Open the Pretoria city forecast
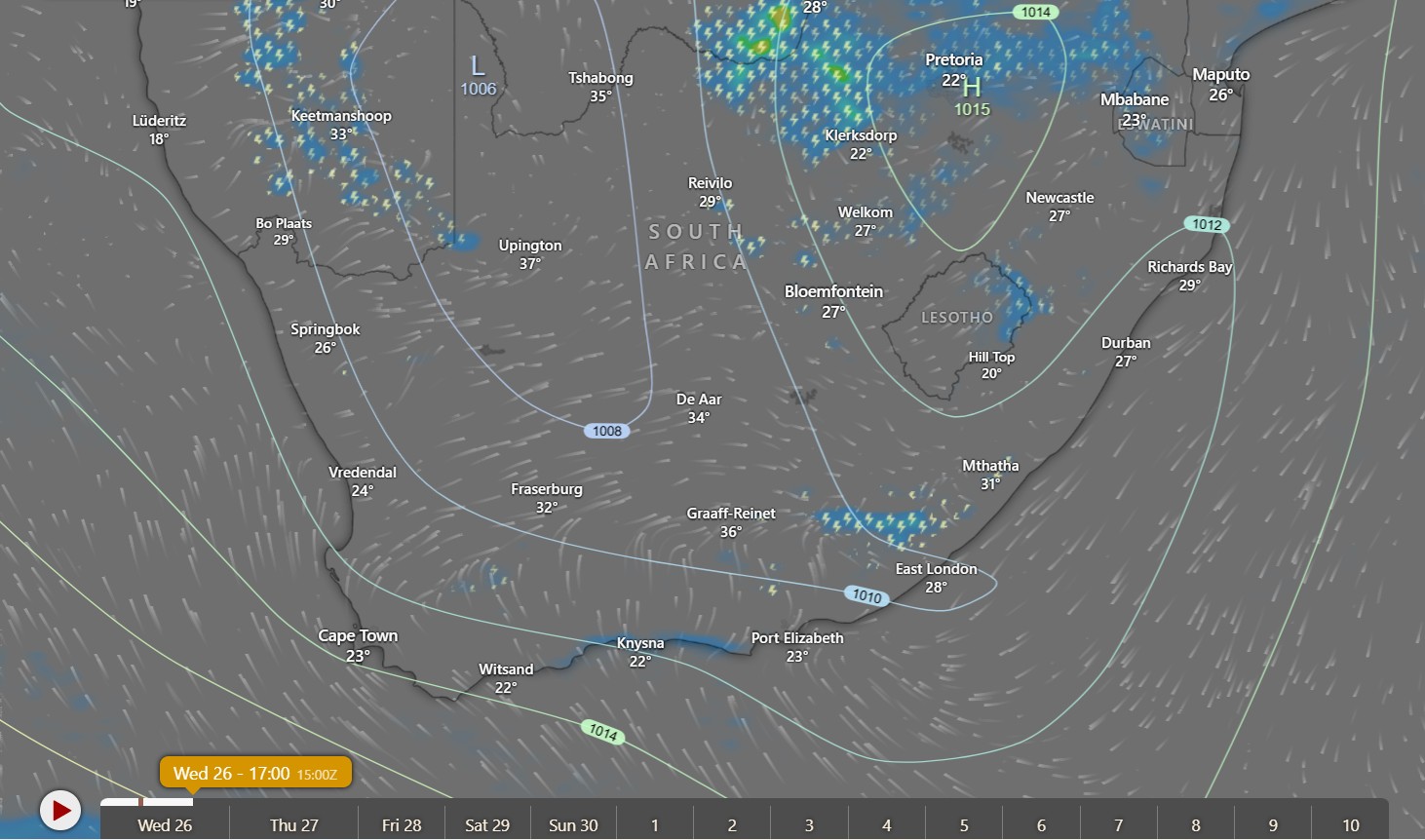 coord(953,60)
